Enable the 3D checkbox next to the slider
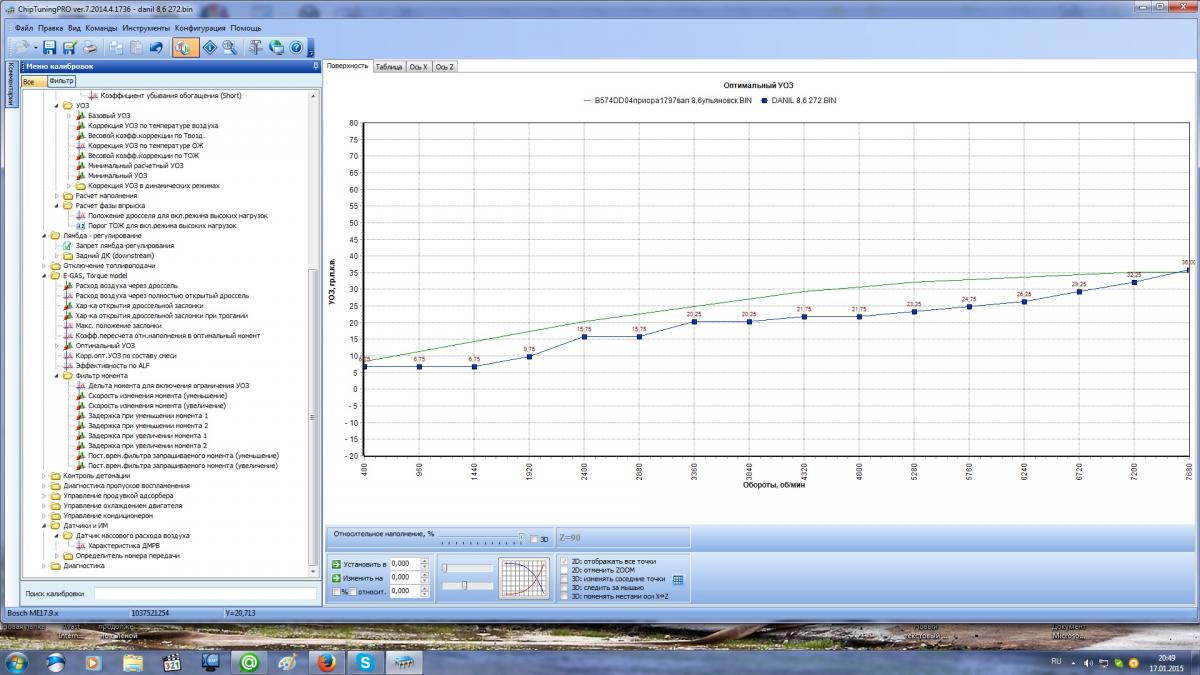 (534, 539)
